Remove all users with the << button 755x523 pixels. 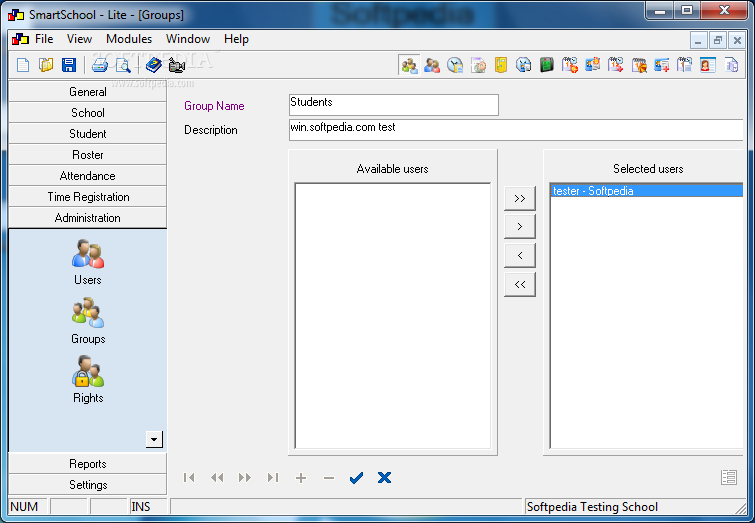click(x=520, y=284)
